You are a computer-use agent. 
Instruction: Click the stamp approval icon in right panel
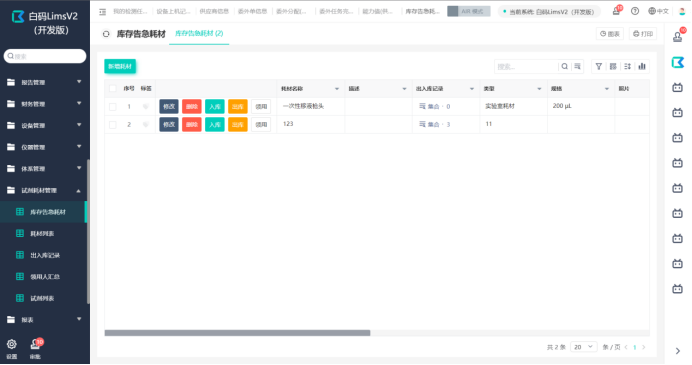(678, 37)
